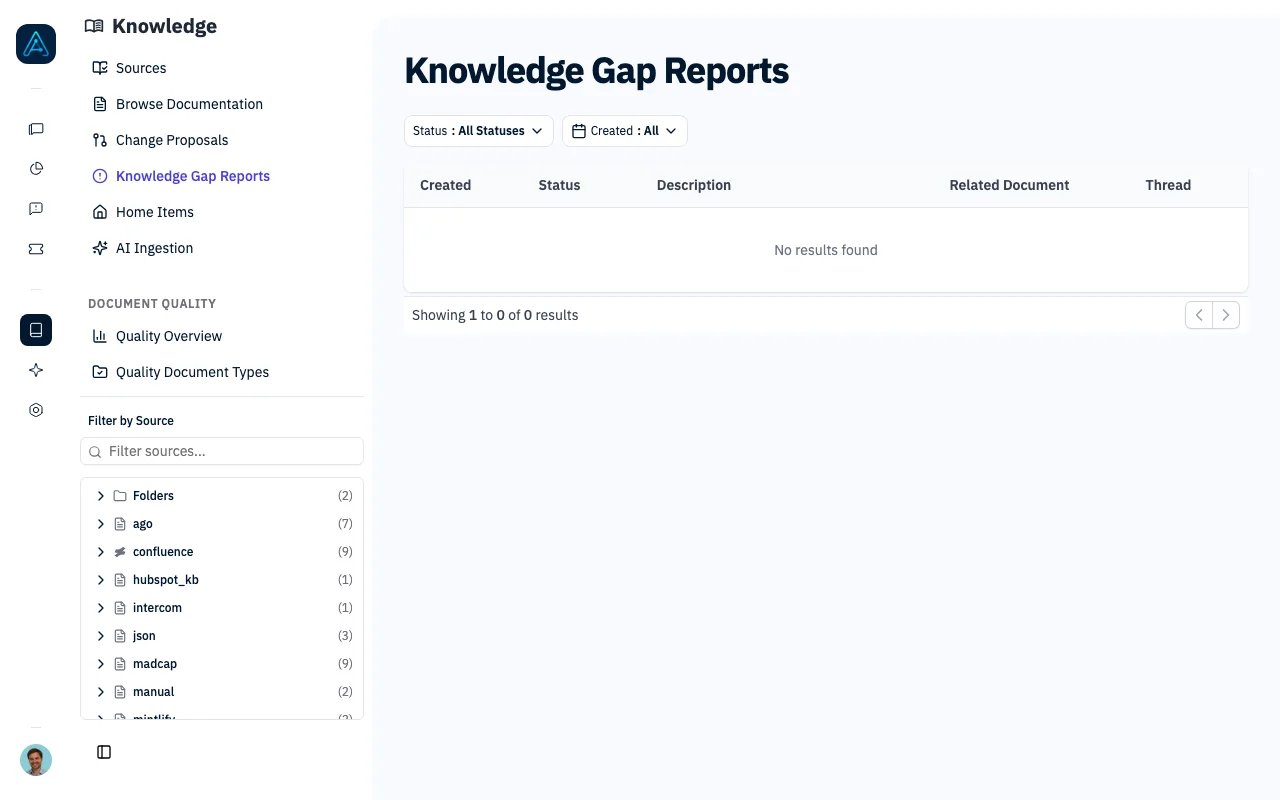This screenshot has height=800, width=1280.
Task: Click the Status column header
Action: pyautogui.click(x=559, y=185)
